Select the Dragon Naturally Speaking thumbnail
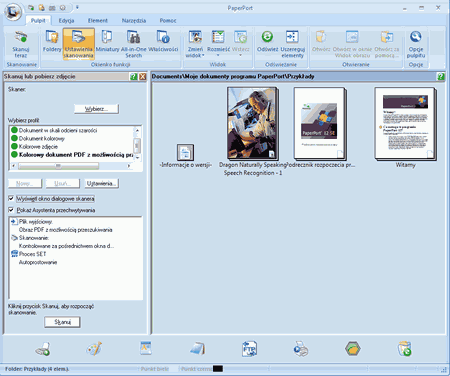Viewport: 450px width, 376px height. point(252,123)
